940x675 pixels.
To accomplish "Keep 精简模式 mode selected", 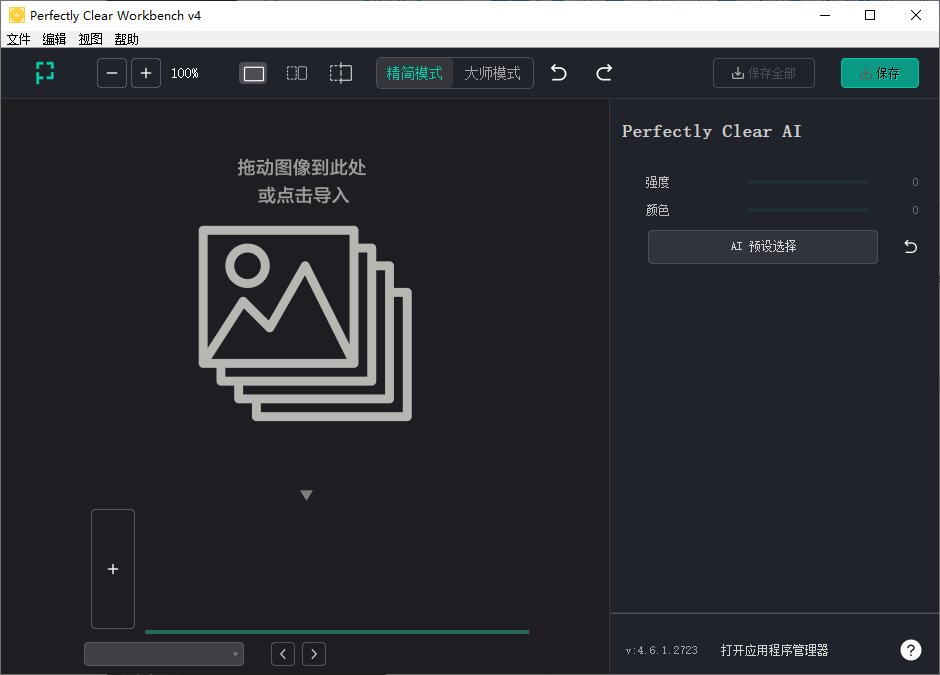I will [x=414, y=72].
